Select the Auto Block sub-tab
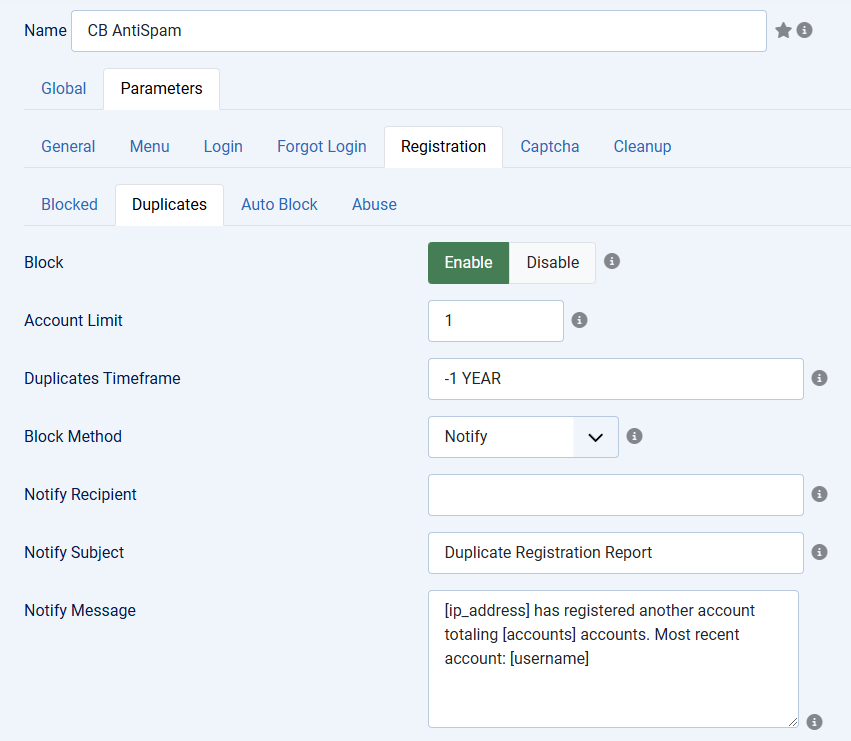 279,205
